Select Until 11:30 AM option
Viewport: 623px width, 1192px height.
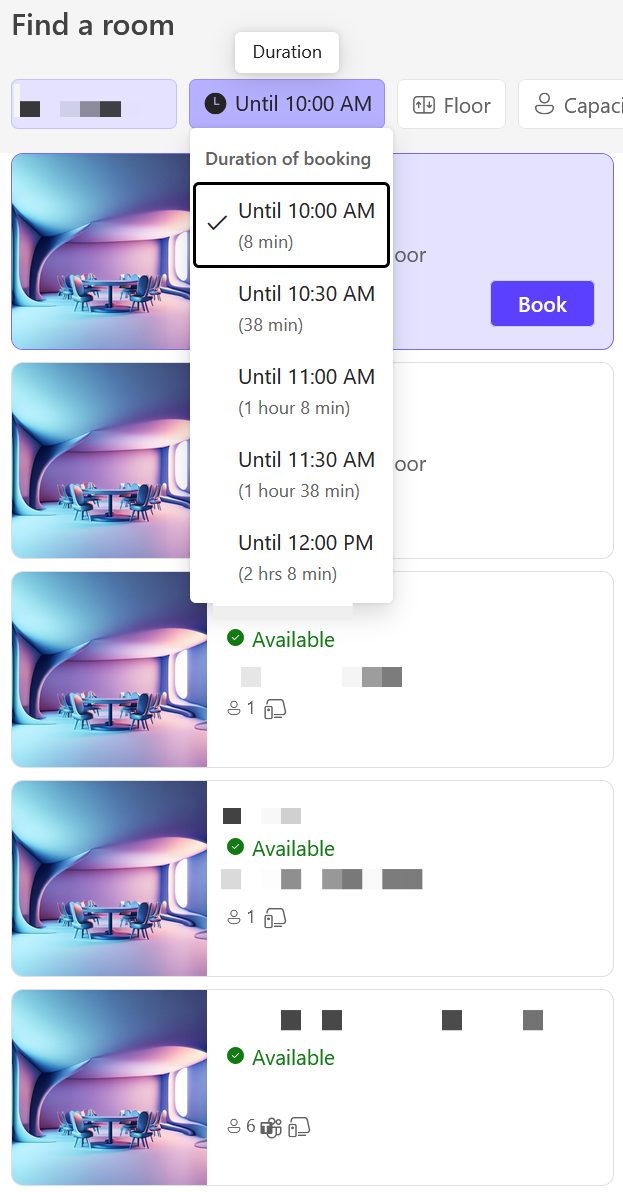click(x=291, y=474)
